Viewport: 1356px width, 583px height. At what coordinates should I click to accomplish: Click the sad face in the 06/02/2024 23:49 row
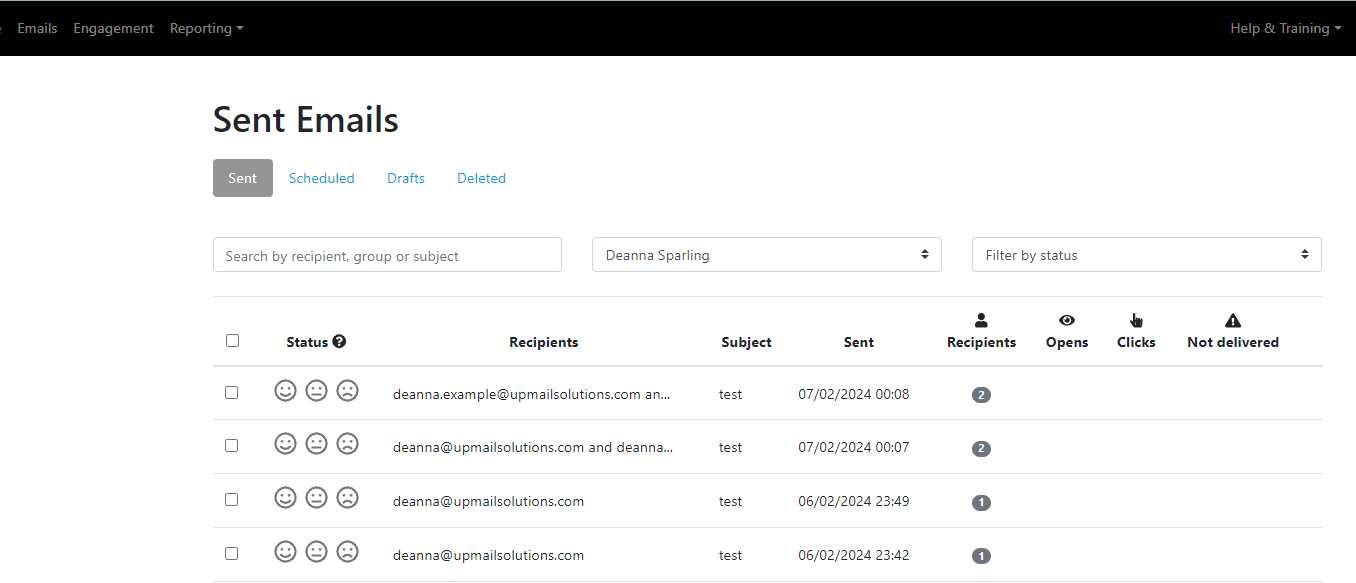[x=347, y=498]
